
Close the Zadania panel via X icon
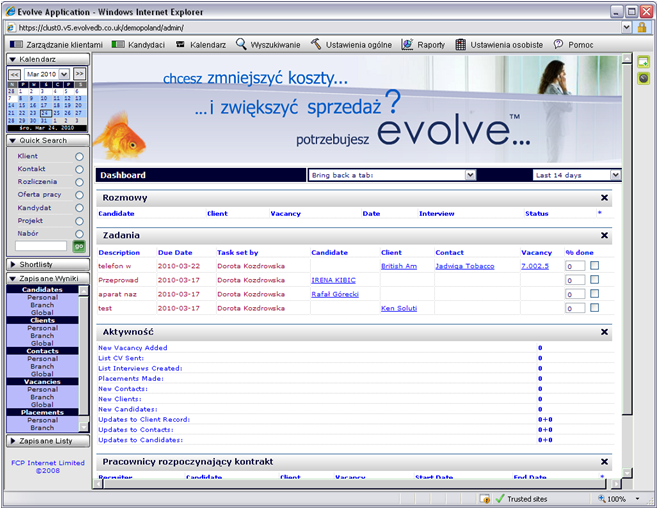604,236
